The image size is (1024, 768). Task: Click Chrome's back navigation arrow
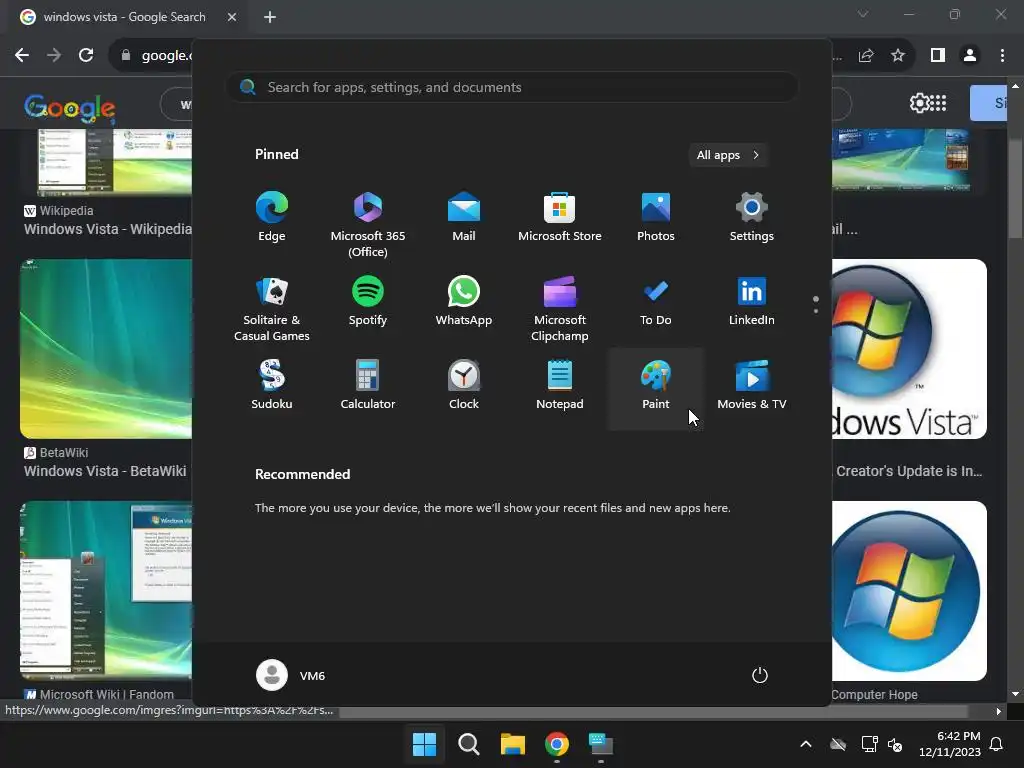coord(22,56)
